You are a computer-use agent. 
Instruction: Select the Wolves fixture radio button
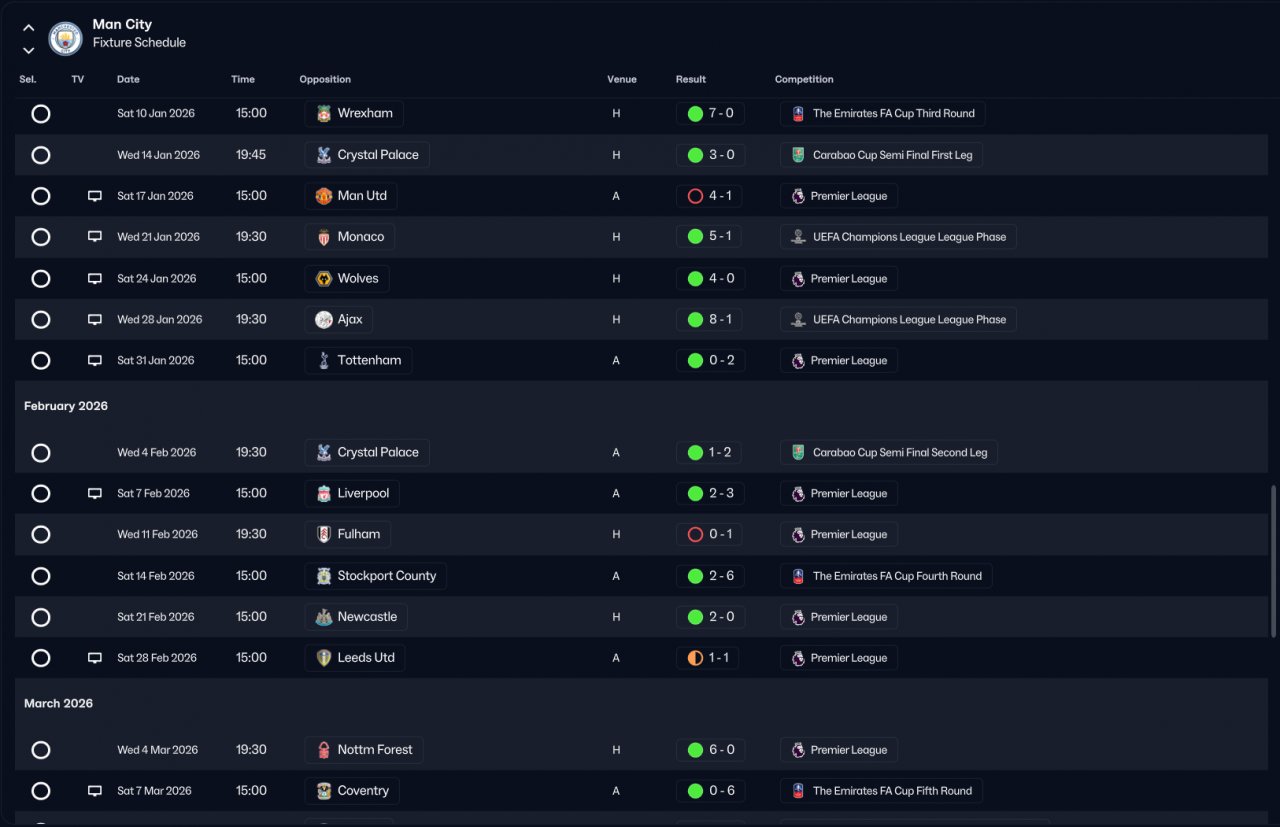click(x=41, y=279)
